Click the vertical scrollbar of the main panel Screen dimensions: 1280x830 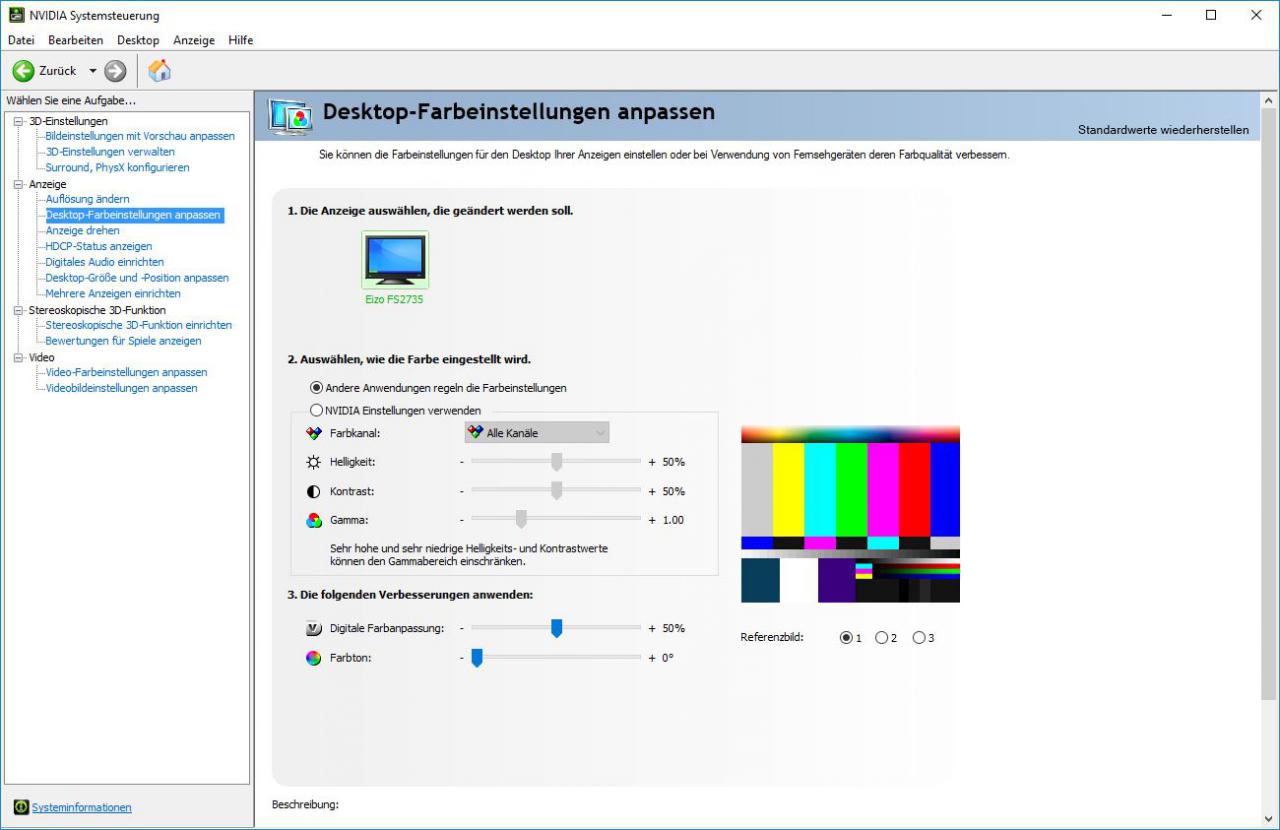tap(1269, 405)
